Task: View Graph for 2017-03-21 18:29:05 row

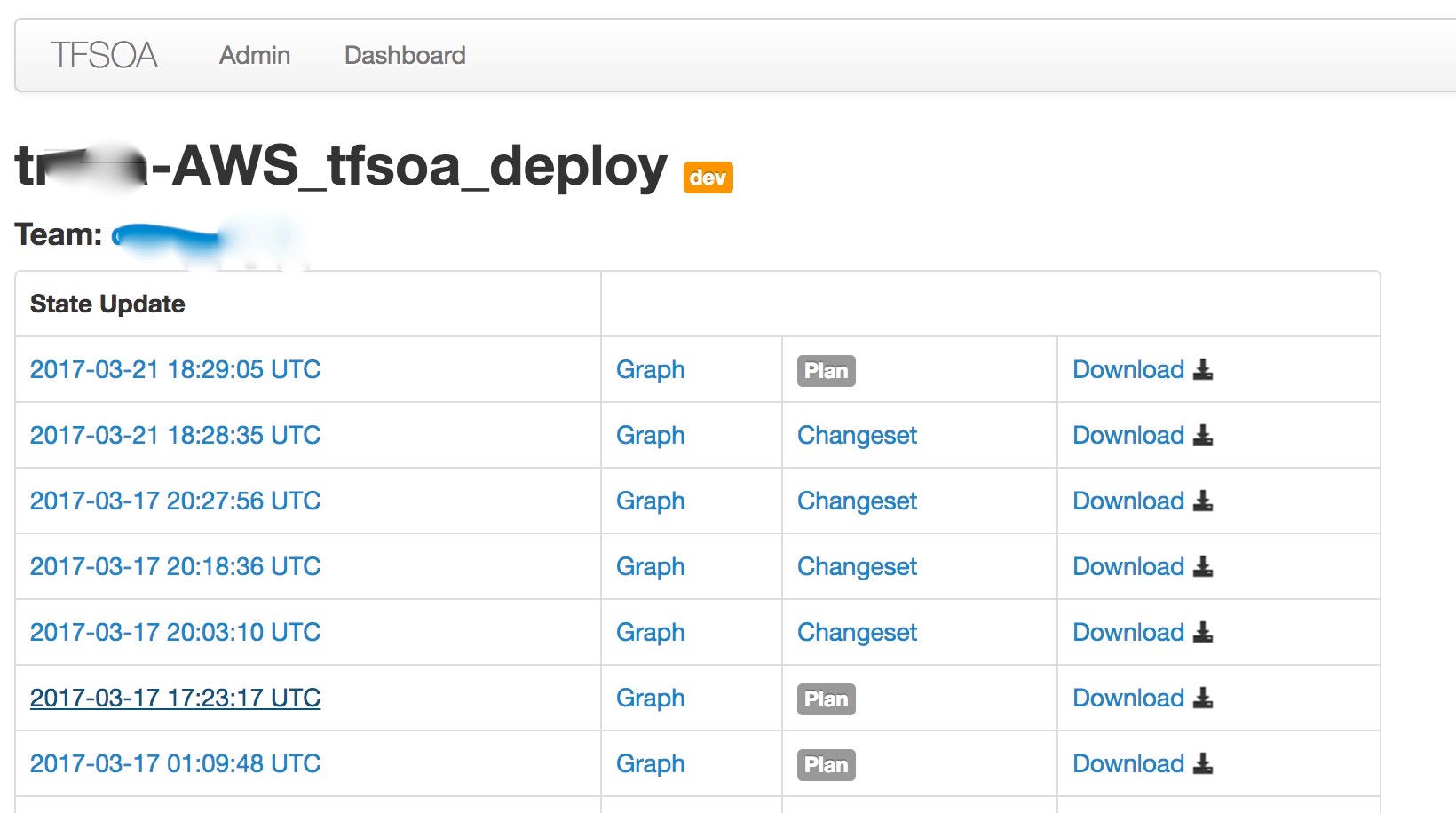Action: pyautogui.click(x=651, y=370)
